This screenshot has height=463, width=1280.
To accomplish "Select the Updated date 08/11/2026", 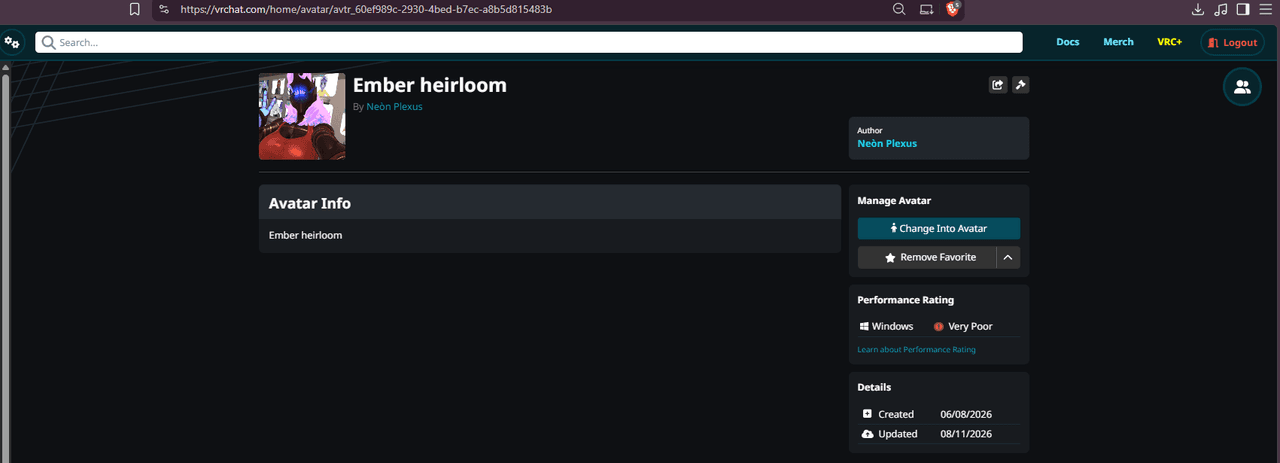I will coord(966,434).
